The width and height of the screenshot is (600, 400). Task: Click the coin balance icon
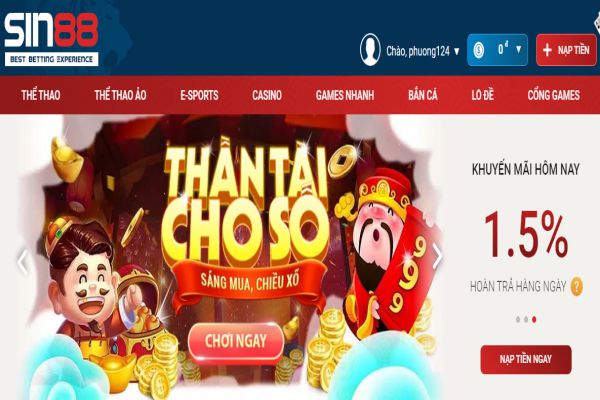(479, 50)
